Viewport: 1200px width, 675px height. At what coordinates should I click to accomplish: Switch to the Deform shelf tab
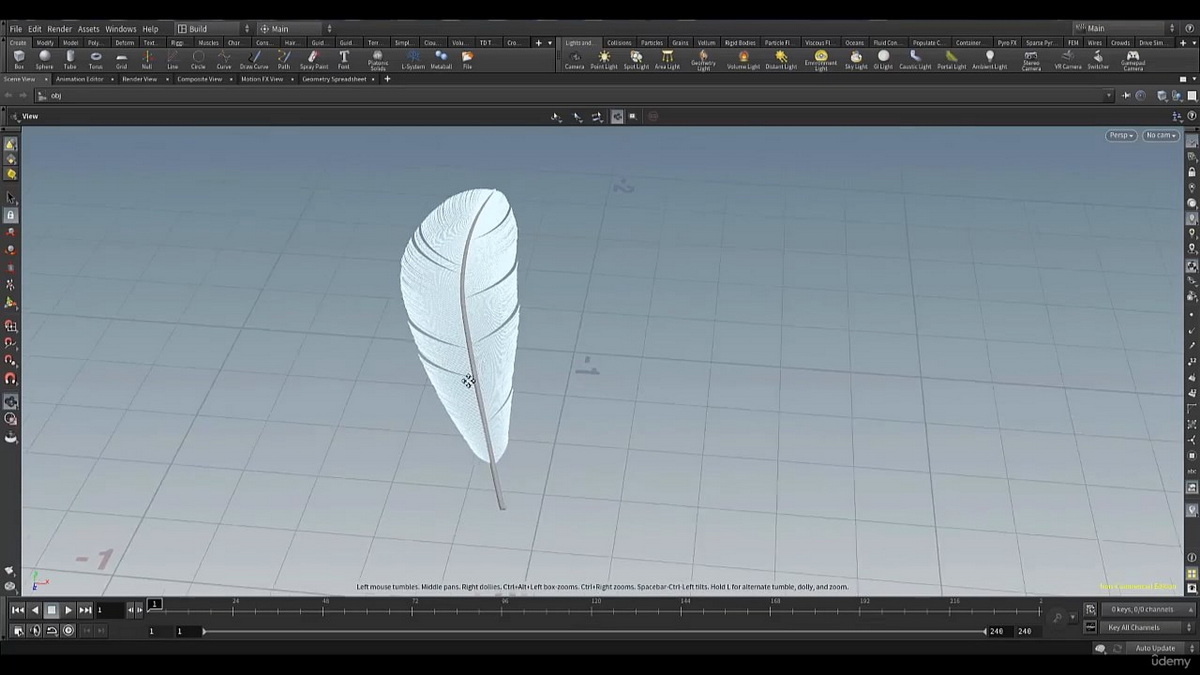(x=124, y=43)
